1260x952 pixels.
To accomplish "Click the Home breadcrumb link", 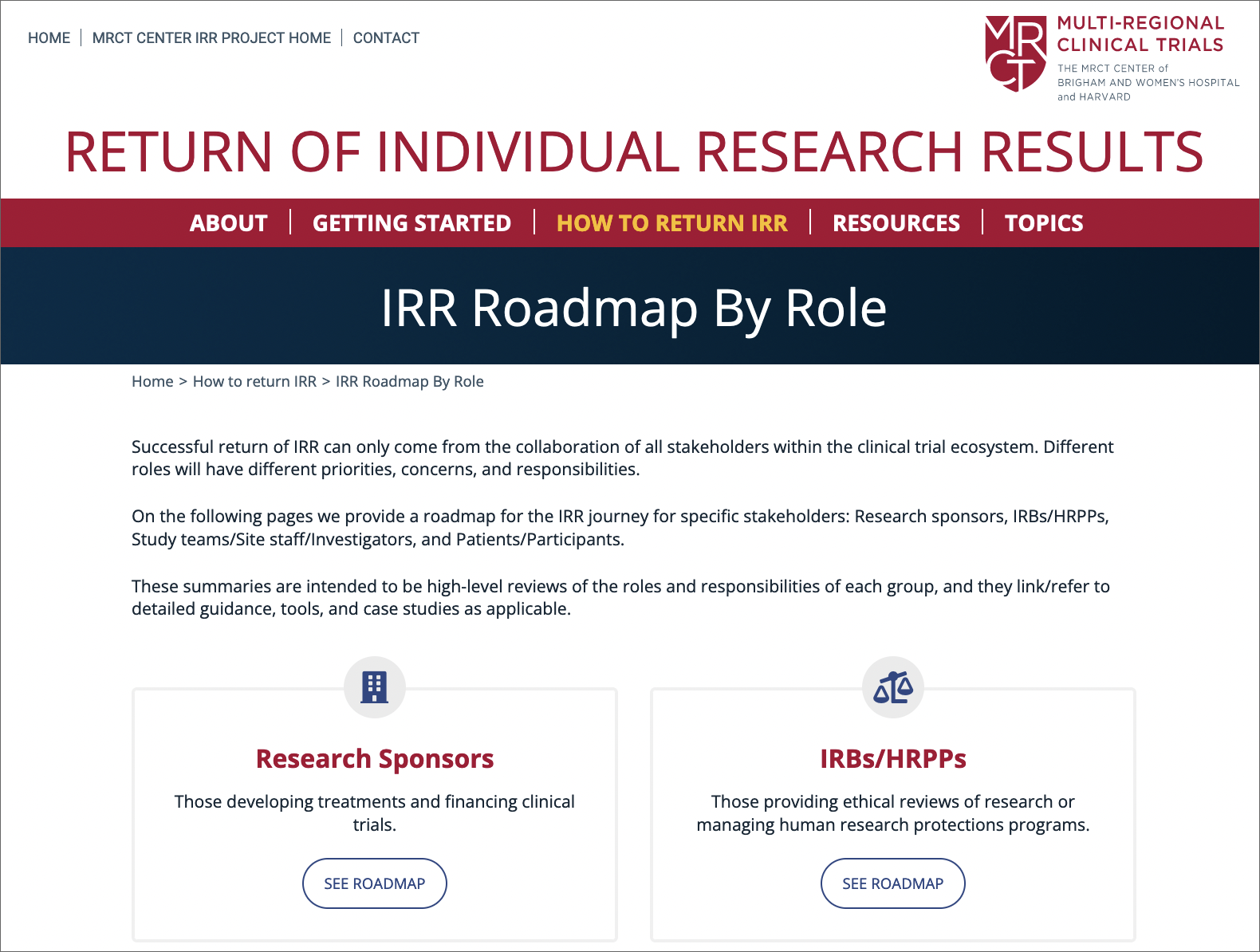I will (152, 381).
